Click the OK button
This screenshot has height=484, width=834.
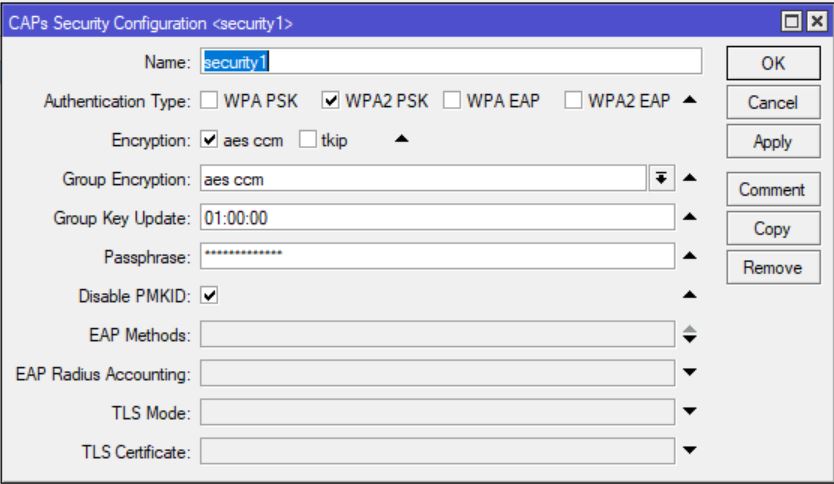[773, 63]
